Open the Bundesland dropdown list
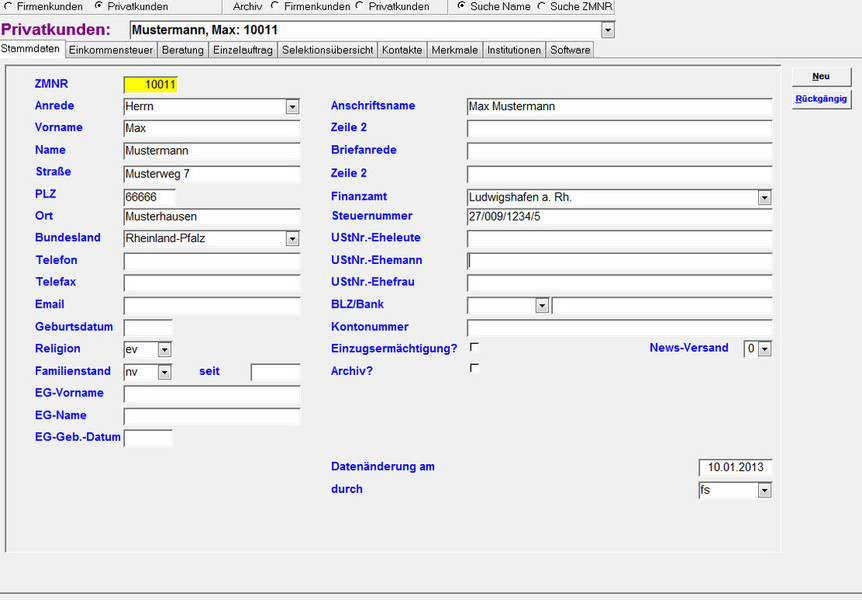This screenshot has height=600, width=862. coord(292,239)
